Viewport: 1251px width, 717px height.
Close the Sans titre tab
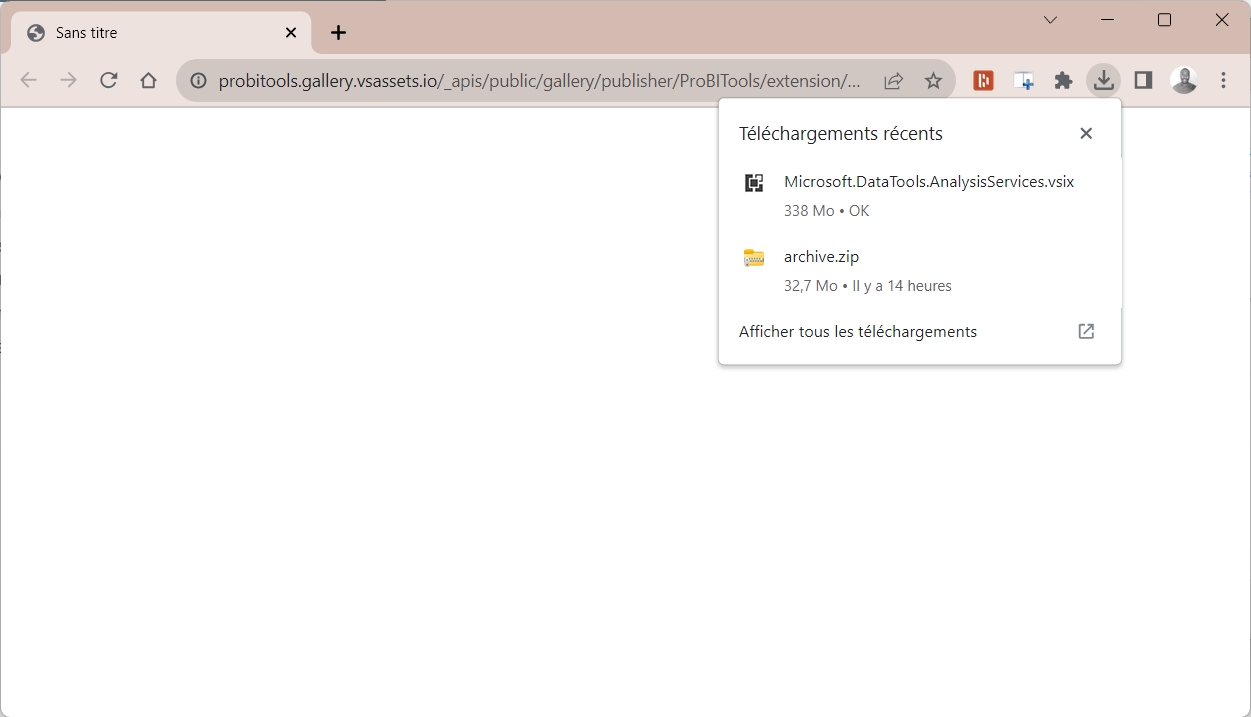(291, 33)
